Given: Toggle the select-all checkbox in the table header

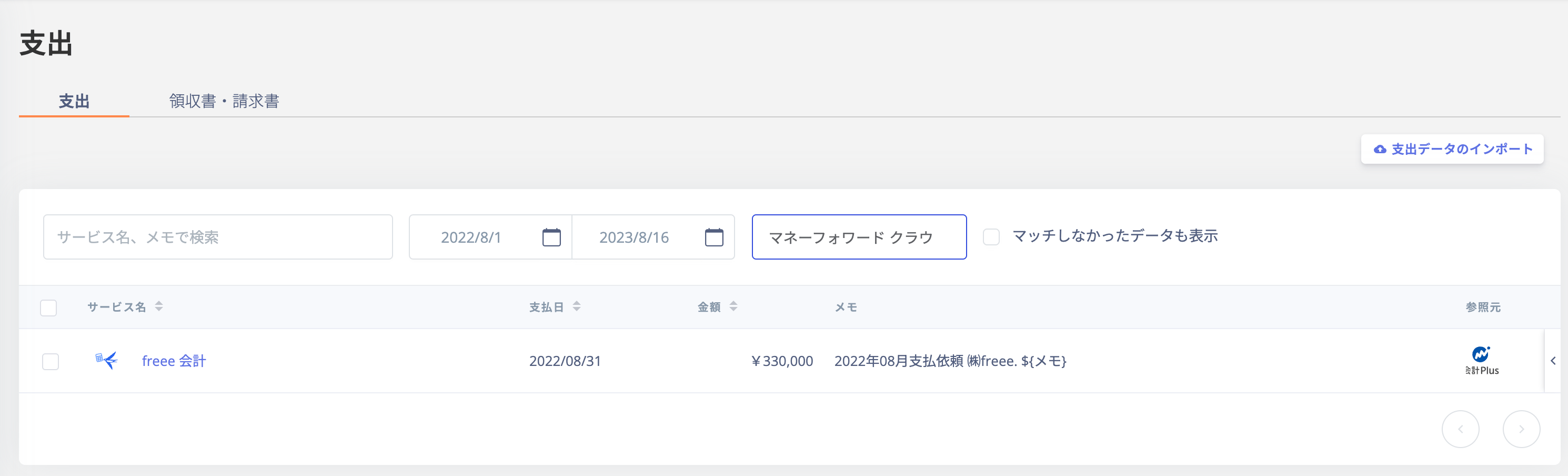Looking at the screenshot, I should pos(49,307).
